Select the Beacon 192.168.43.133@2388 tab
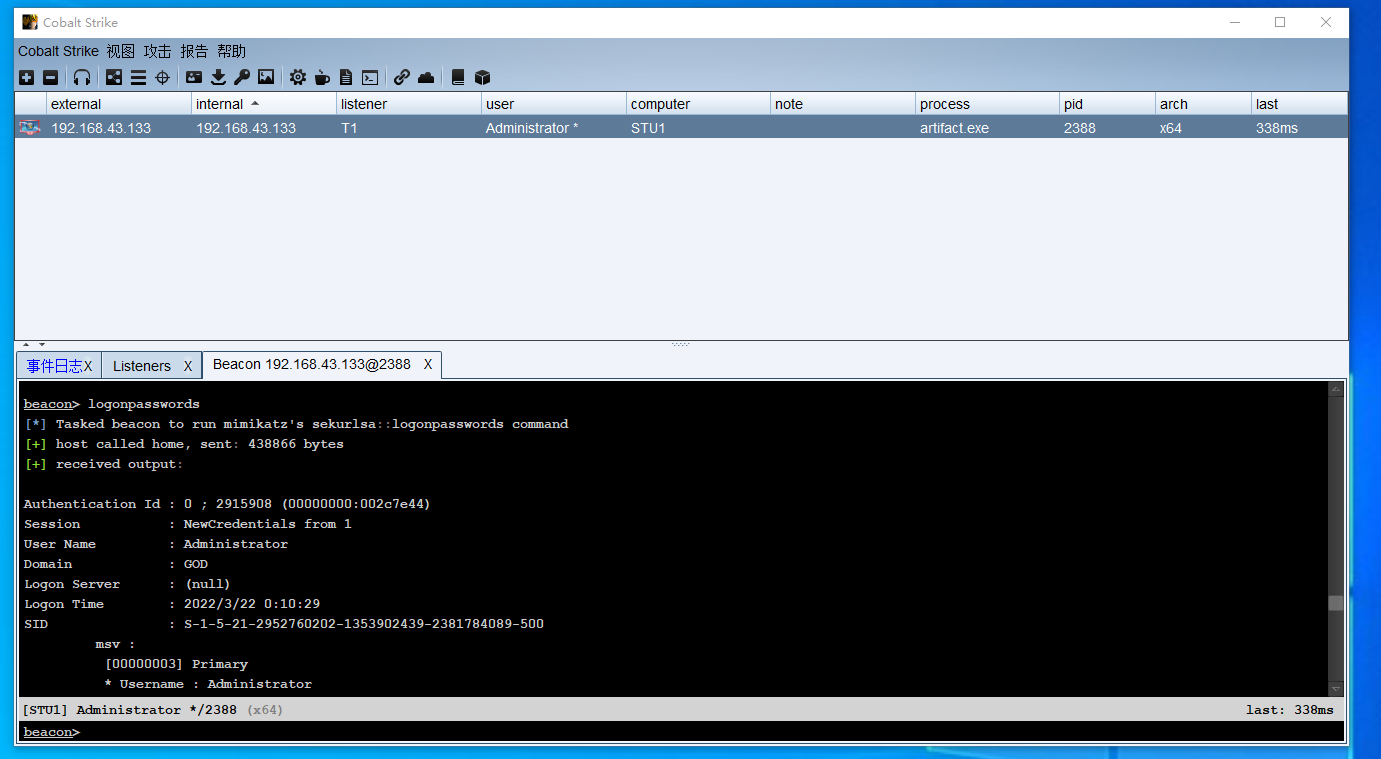 (312, 364)
